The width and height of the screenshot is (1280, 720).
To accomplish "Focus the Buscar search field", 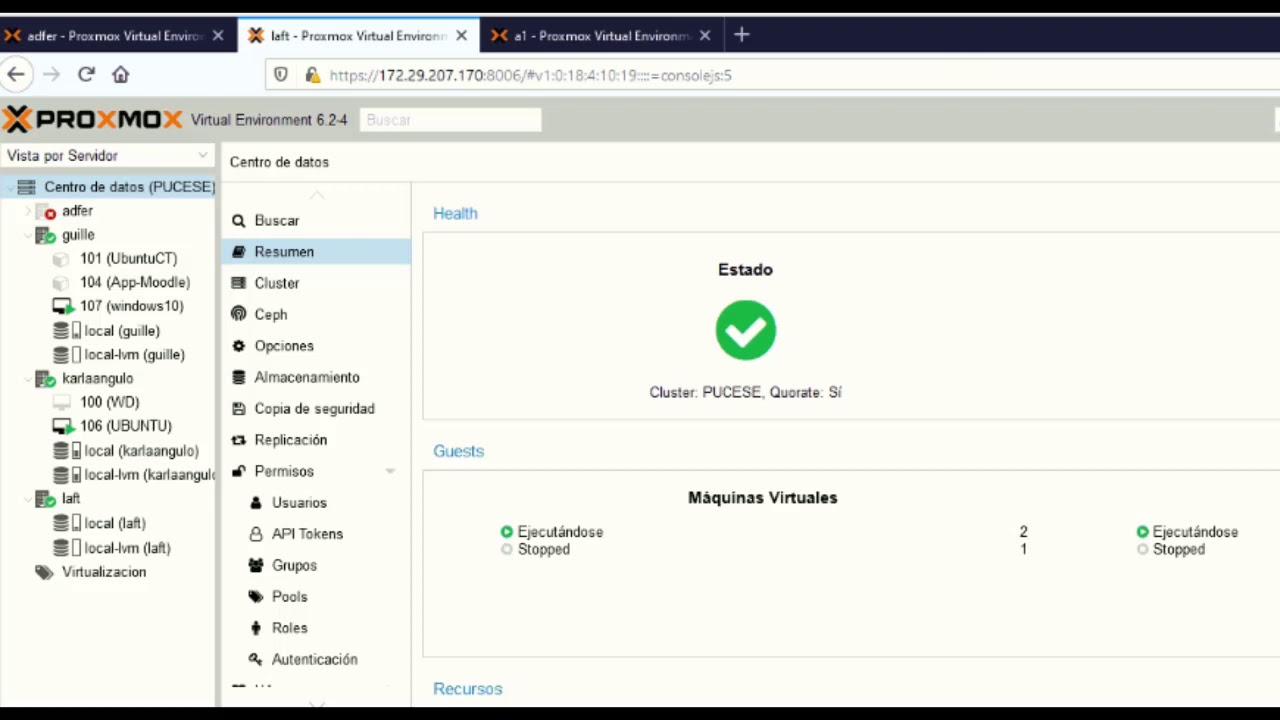I will pyautogui.click(x=450, y=120).
